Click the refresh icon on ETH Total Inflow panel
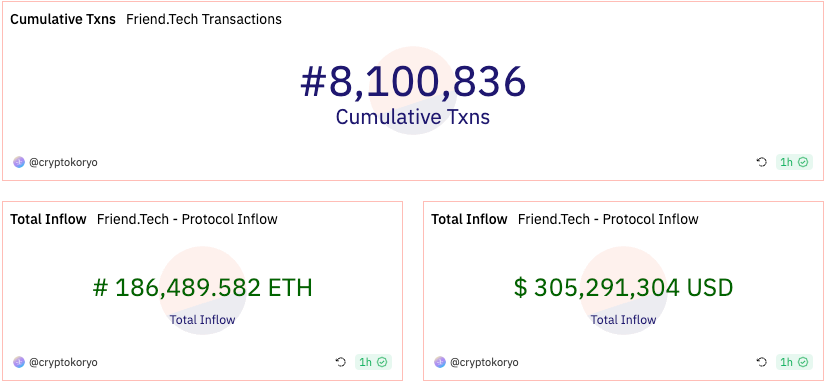This screenshot has height=383, width=828. tap(341, 362)
